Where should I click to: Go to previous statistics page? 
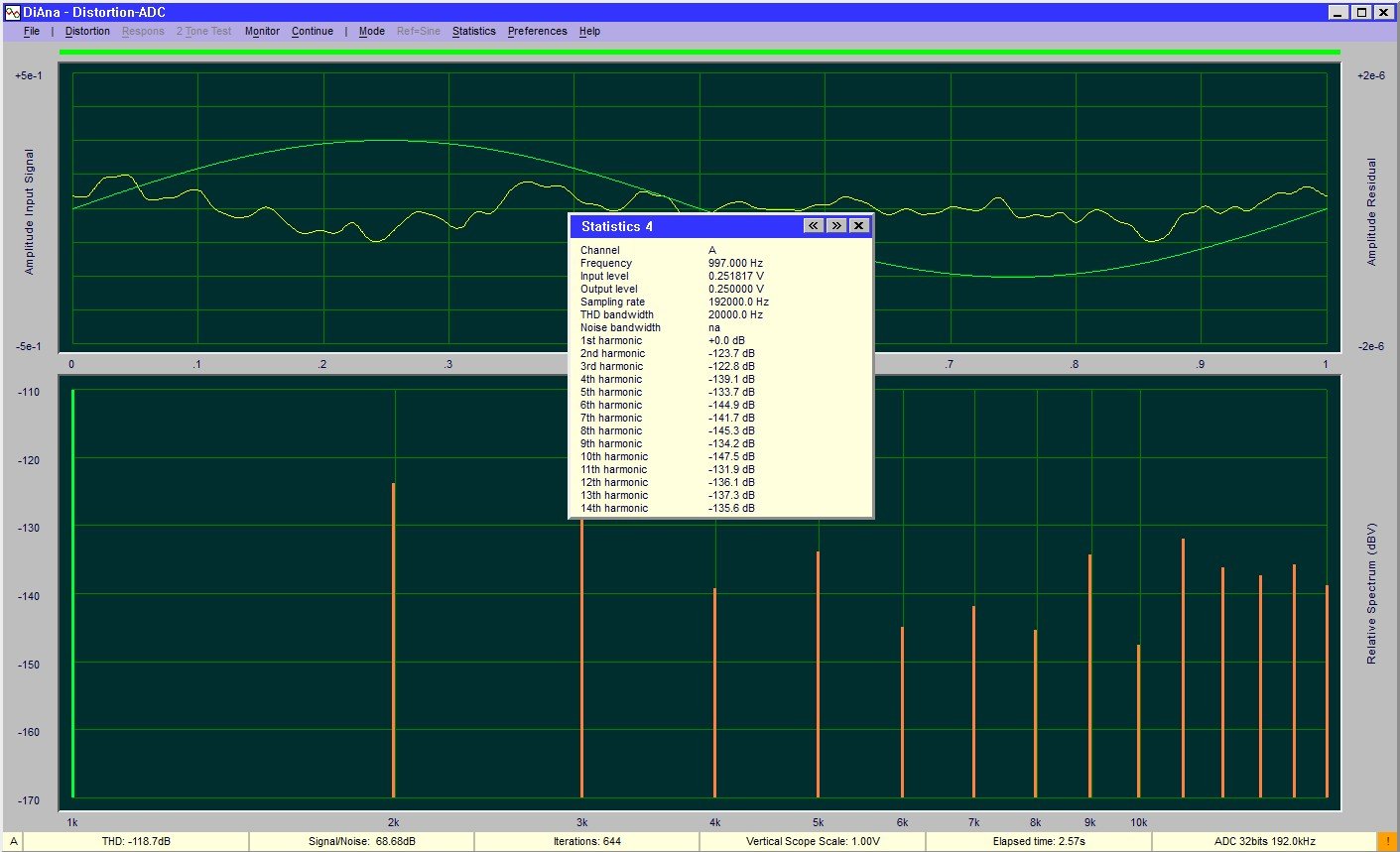tap(813, 226)
